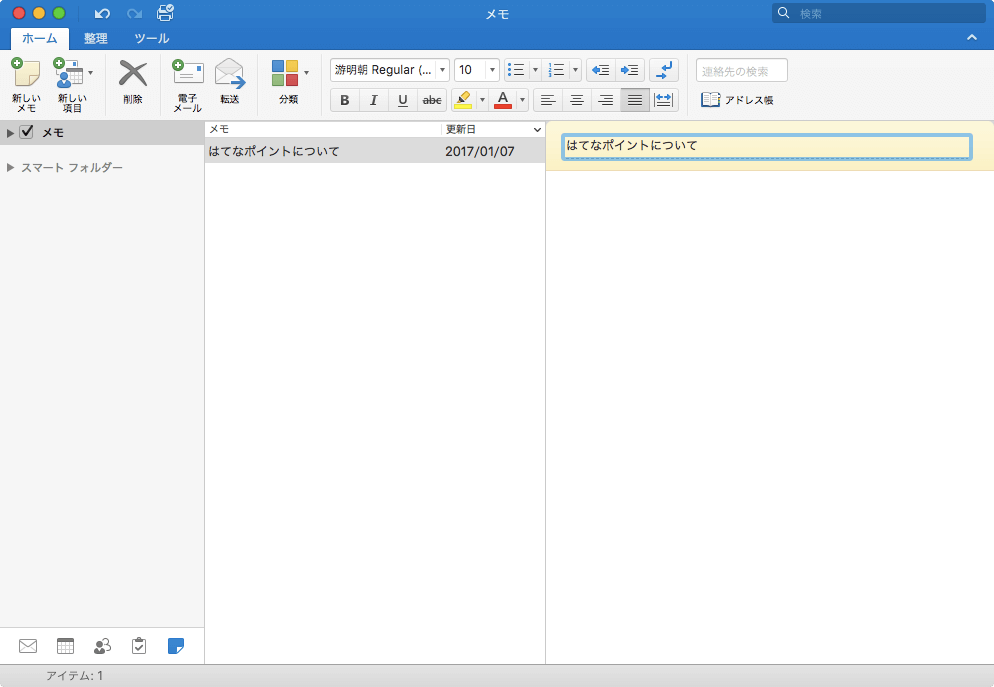The image size is (994, 687).
Task: Expand the メモ folder triangle
Action: click(x=10, y=133)
